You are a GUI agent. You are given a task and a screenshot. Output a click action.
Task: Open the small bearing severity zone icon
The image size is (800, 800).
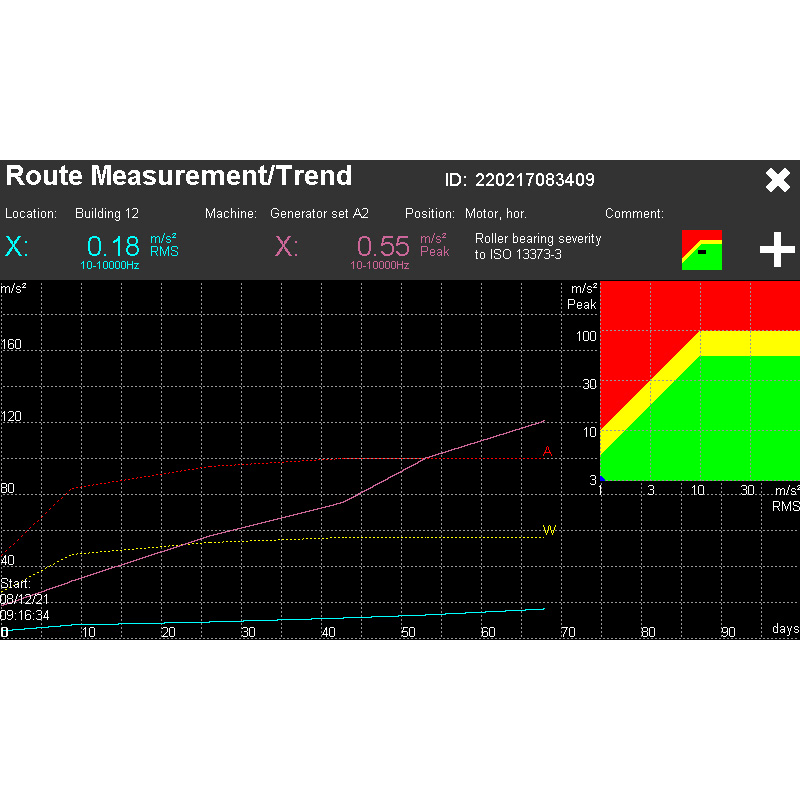tap(701, 250)
